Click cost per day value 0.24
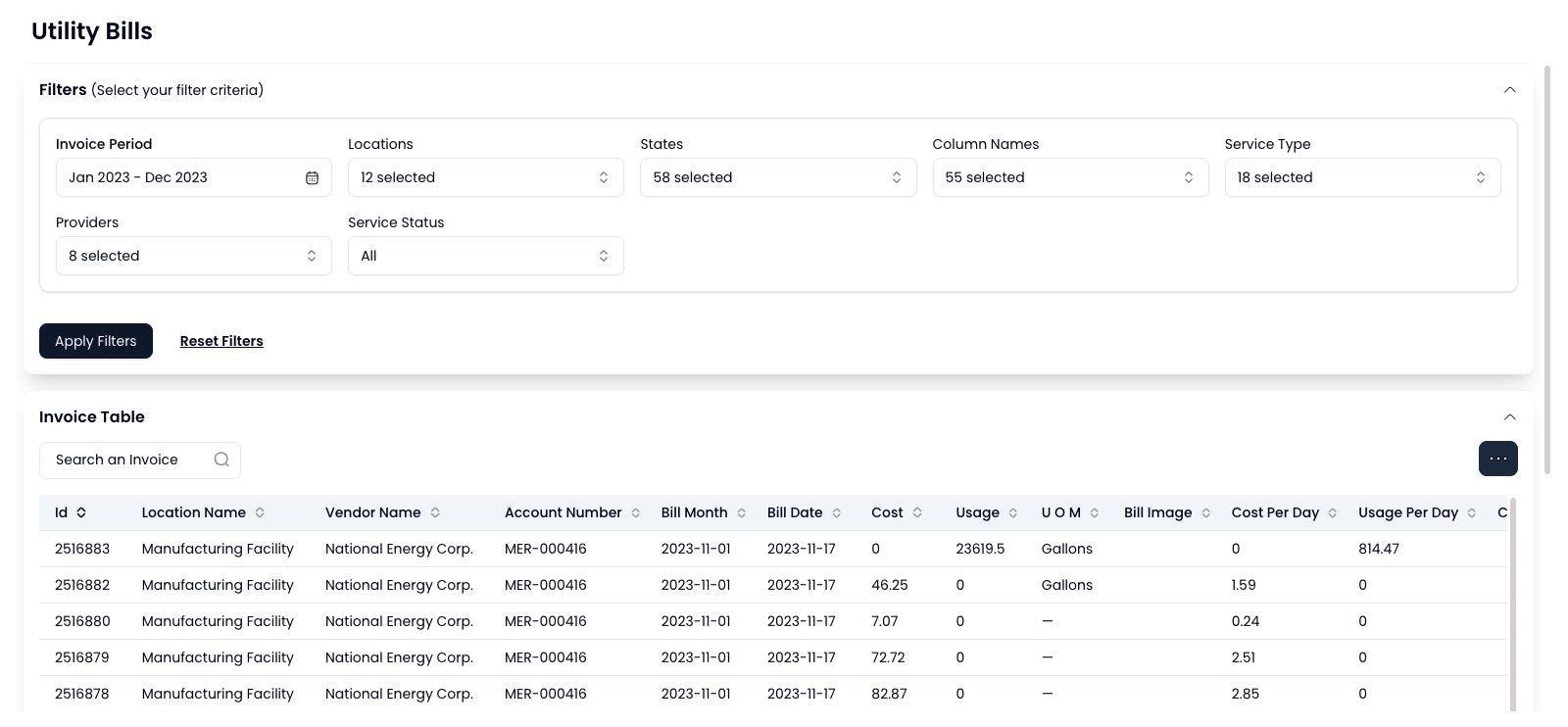The width and height of the screenshot is (1568, 727). pos(1246,621)
